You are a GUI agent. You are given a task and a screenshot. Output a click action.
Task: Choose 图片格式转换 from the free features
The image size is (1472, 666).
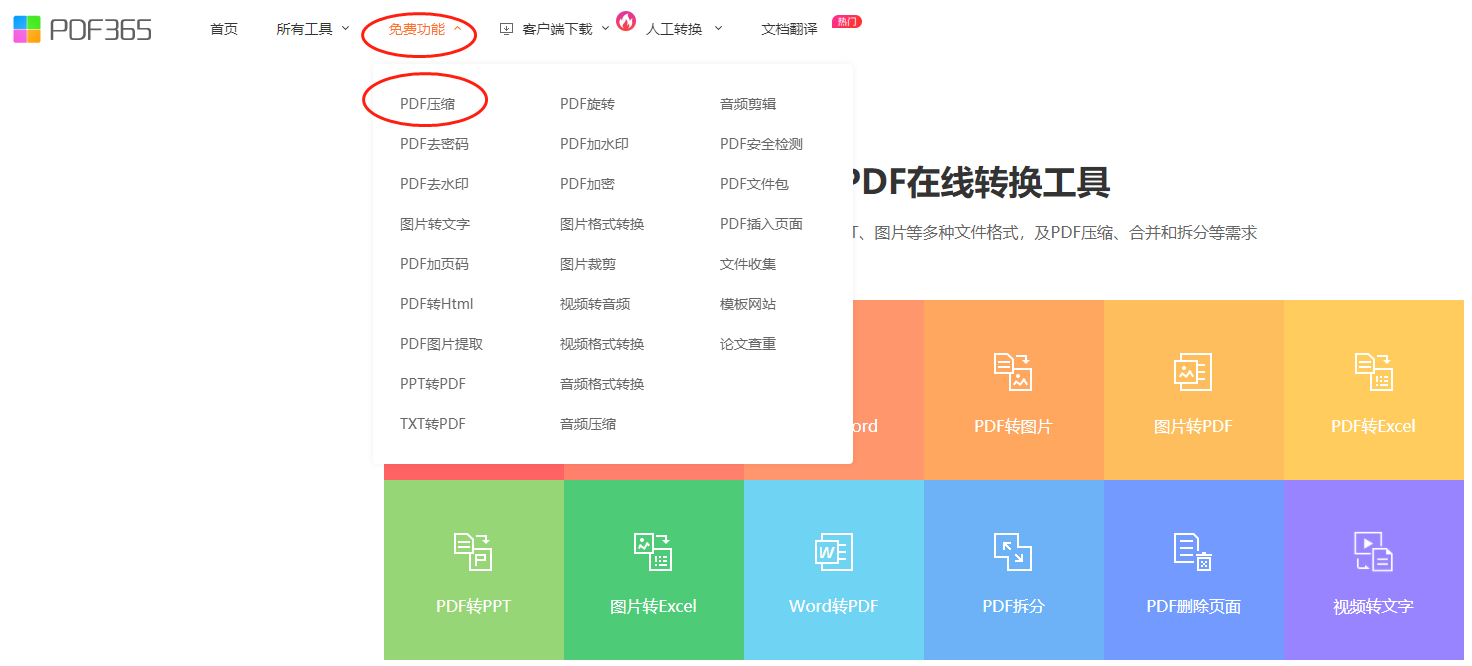coord(602,224)
